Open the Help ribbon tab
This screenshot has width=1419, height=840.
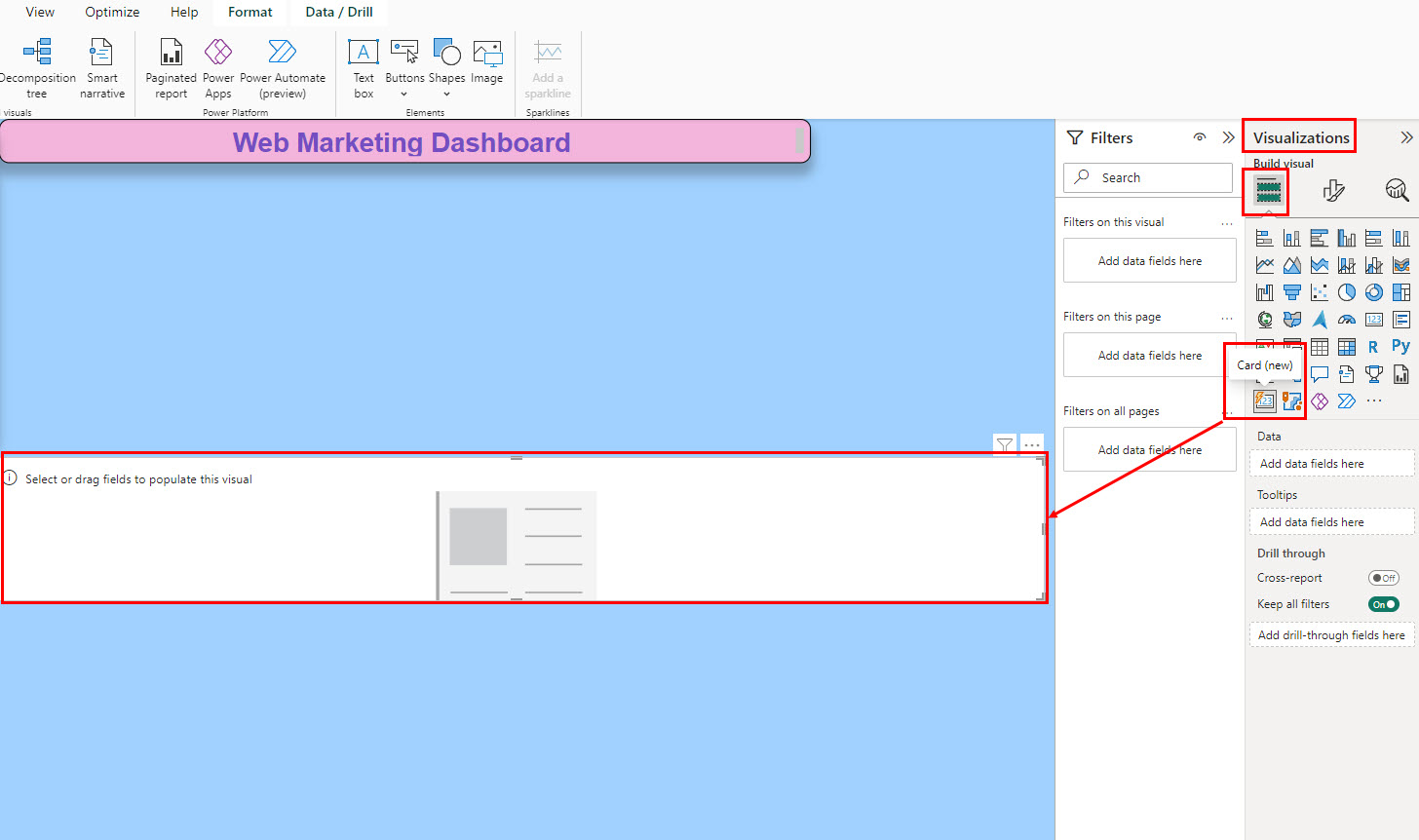click(x=184, y=12)
